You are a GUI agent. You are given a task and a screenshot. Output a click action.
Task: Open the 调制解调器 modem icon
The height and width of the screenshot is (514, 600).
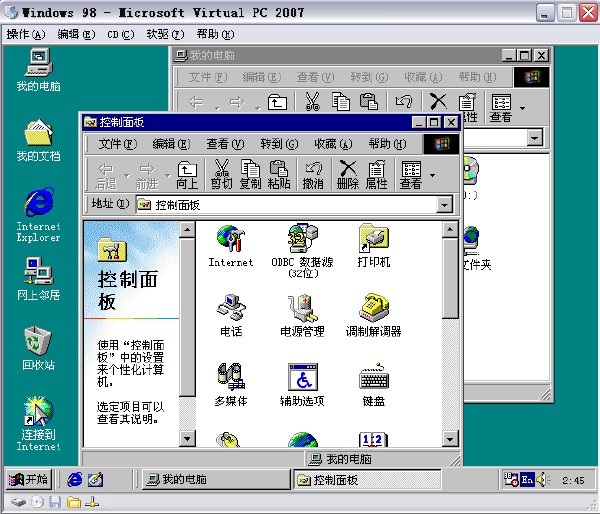374,315
